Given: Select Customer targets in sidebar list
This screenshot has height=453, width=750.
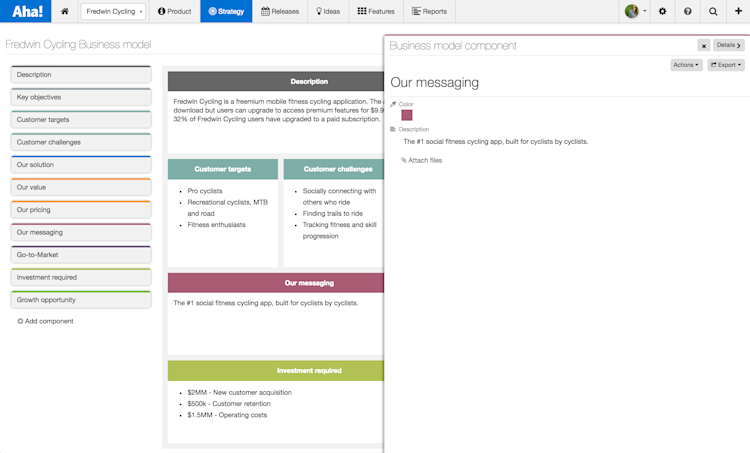Looking at the screenshot, I should click(x=81, y=120).
